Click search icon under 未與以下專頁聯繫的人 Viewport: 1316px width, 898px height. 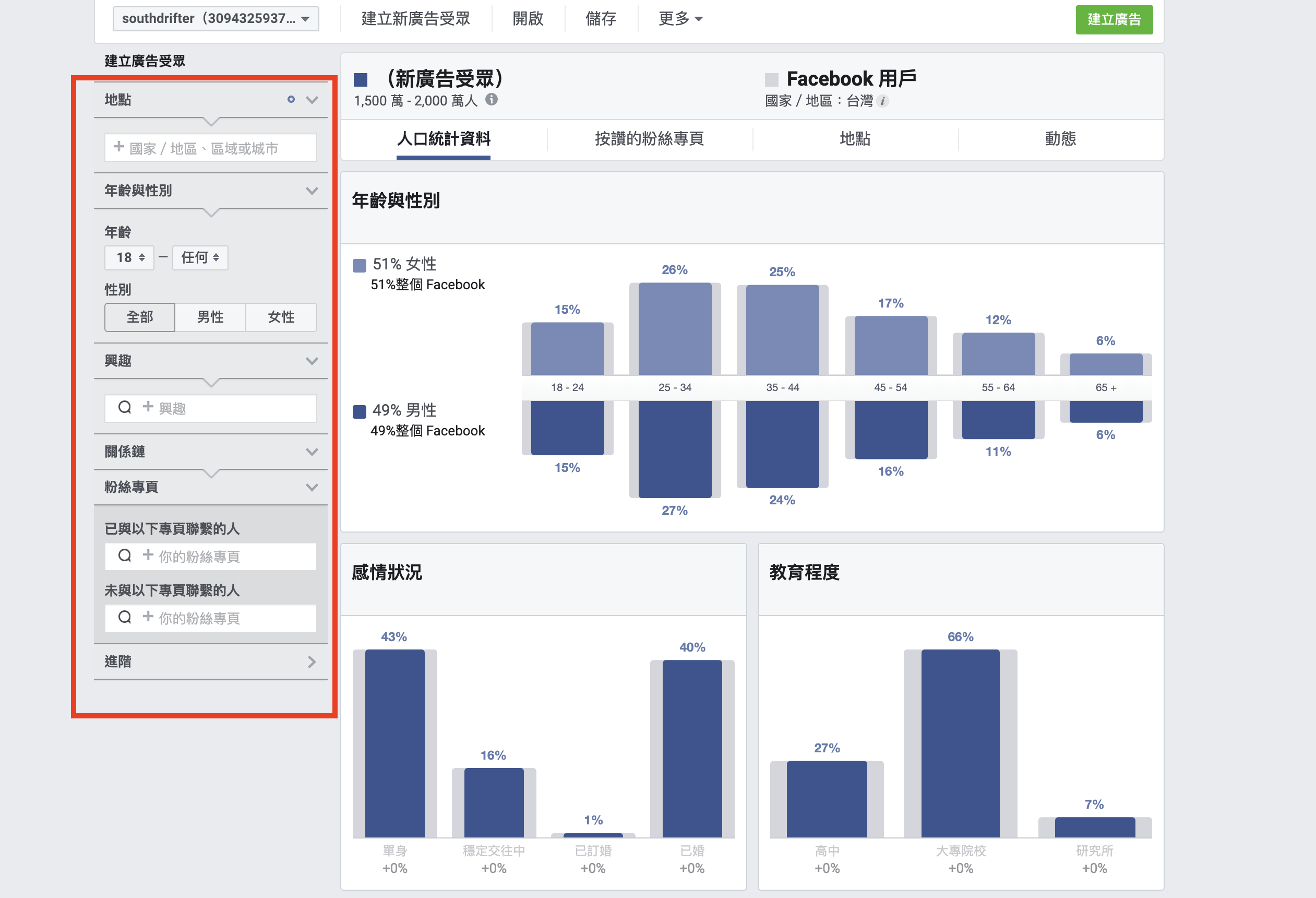pyautogui.click(x=125, y=618)
